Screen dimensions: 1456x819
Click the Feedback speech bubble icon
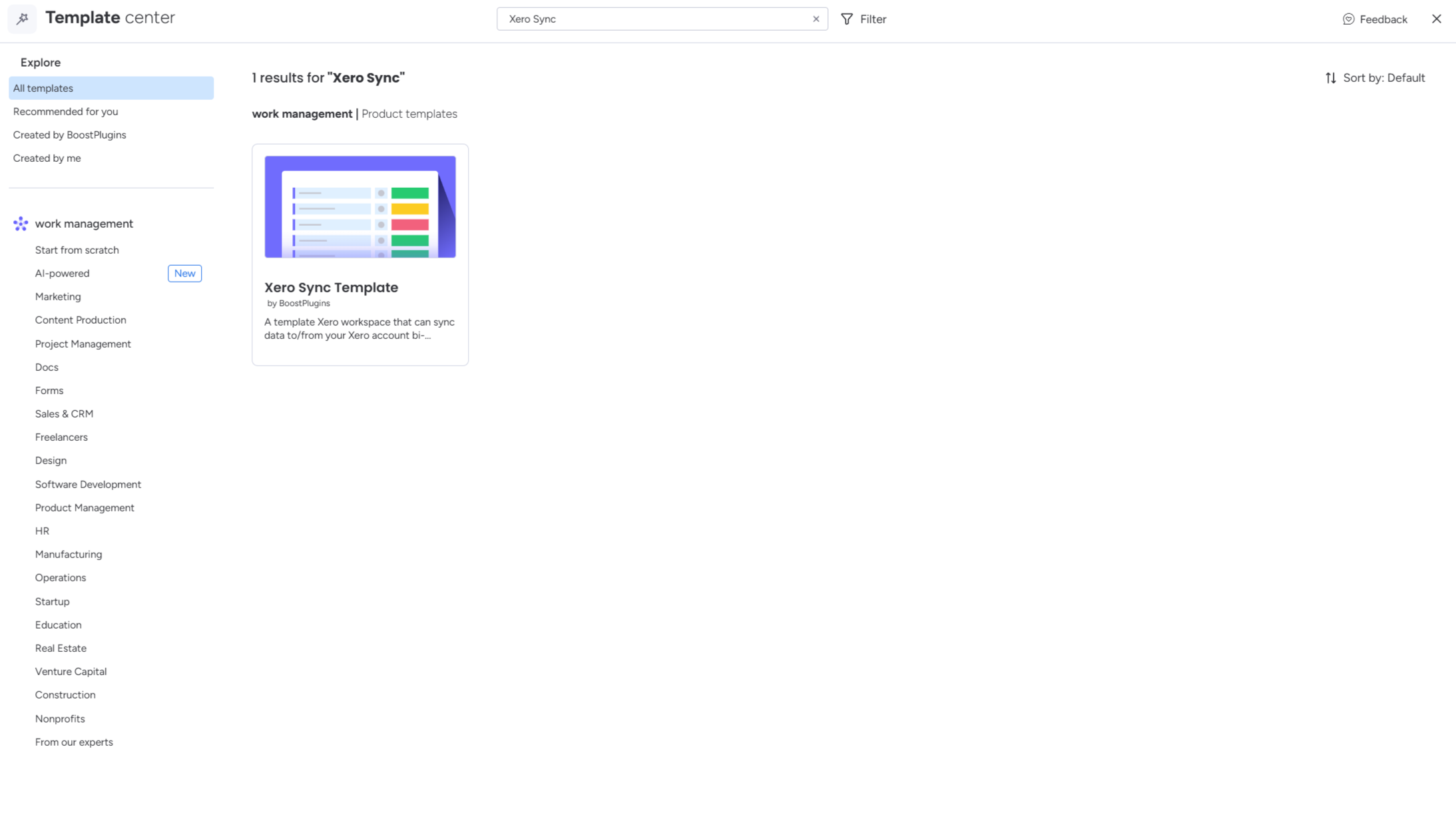[x=1348, y=19]
